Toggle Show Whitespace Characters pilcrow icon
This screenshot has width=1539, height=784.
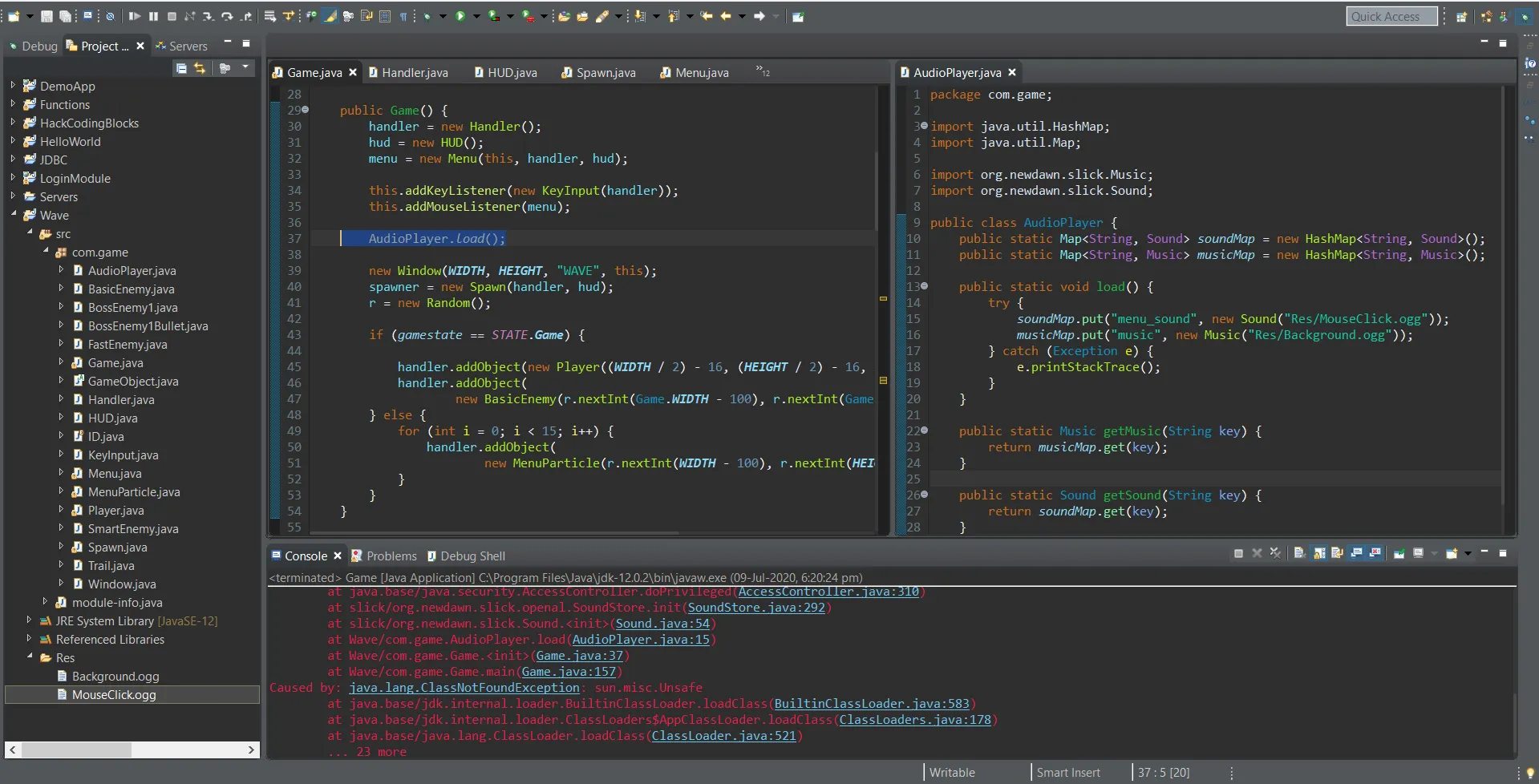click(x=403, y=16)
